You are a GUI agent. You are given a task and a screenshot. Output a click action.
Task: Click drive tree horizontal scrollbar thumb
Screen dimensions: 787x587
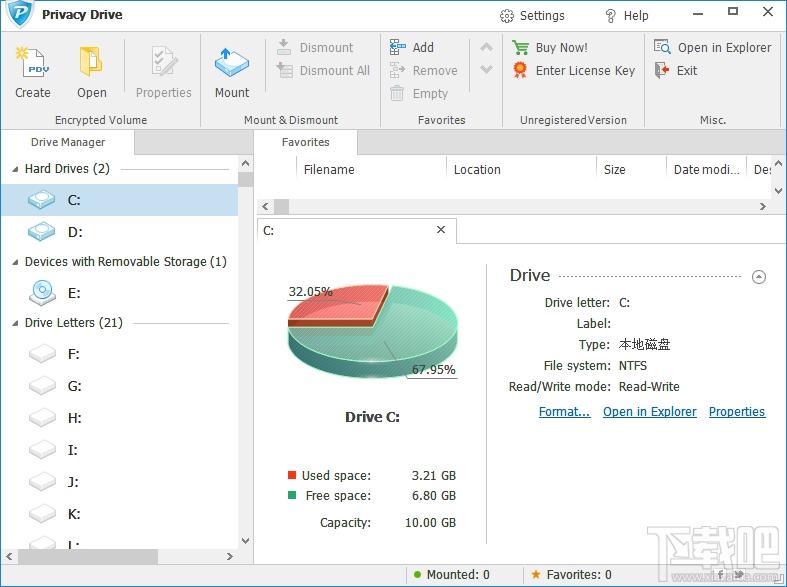pyautogui.click(x=88, y=556)
